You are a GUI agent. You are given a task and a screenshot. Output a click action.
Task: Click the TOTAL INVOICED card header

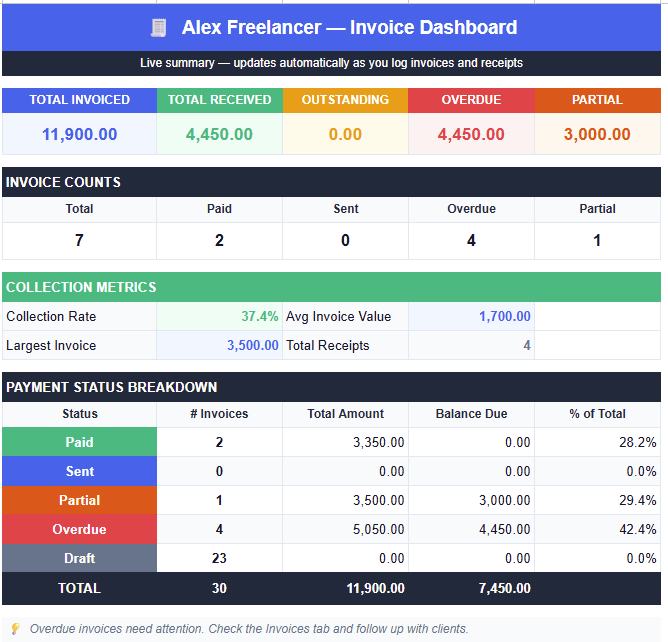pyautogui.click(x=79, y=100)
